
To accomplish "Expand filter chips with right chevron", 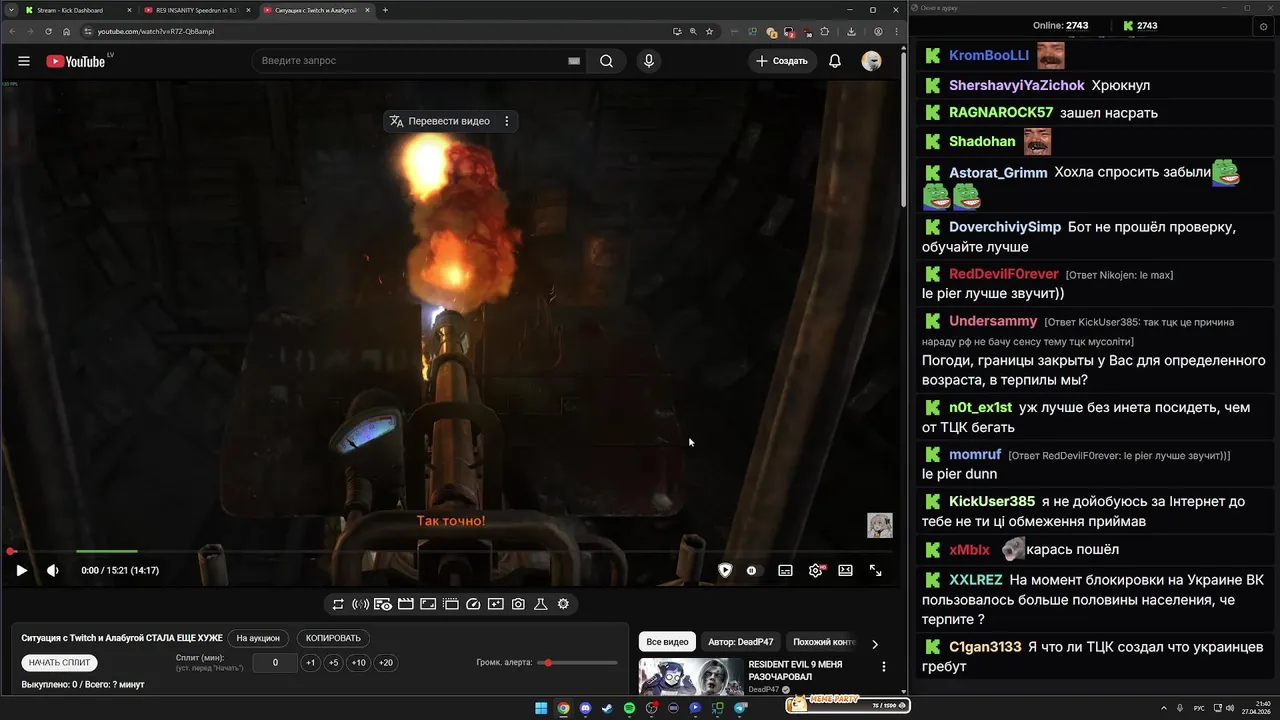I will [x=875, y=644].
